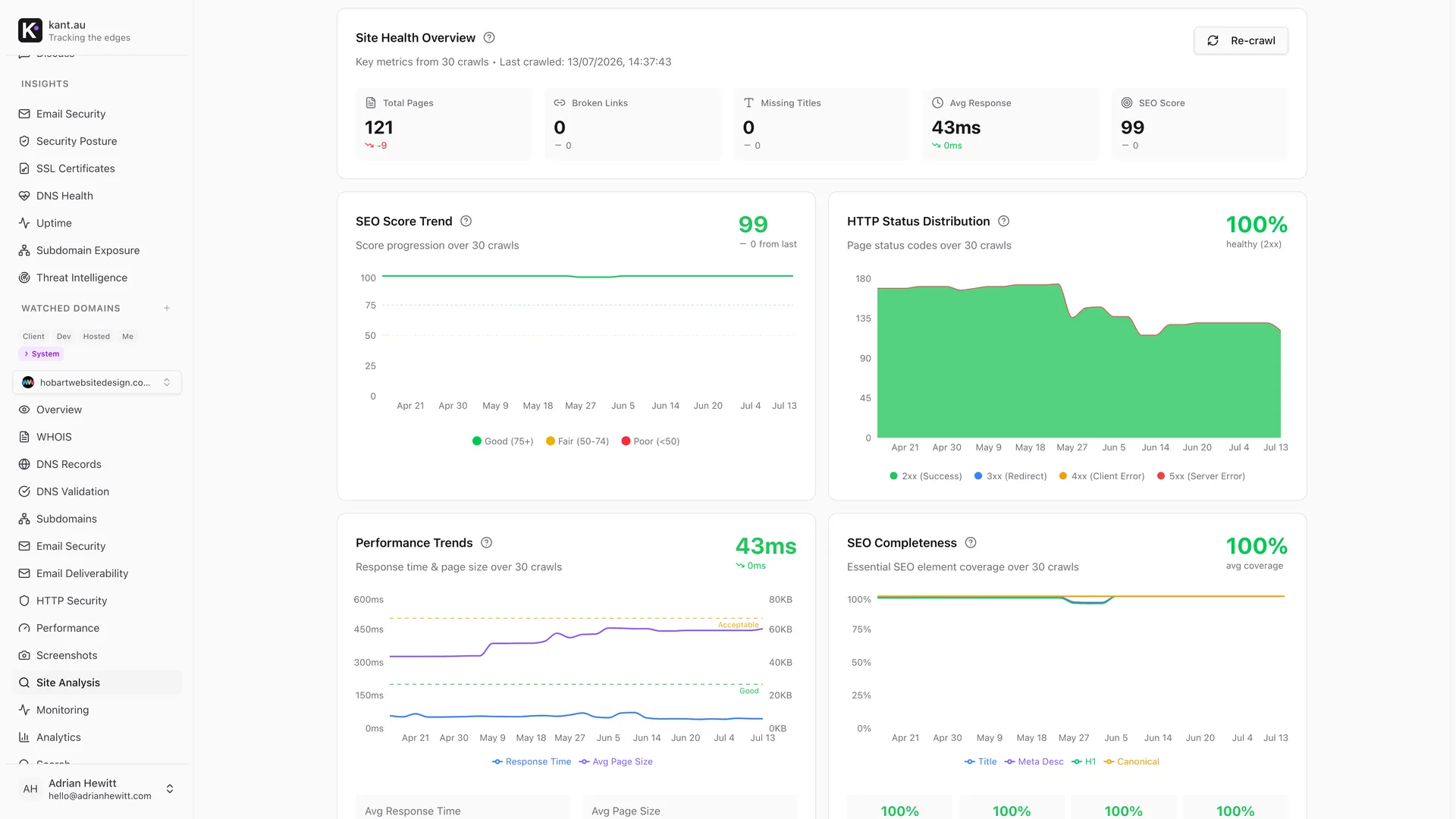Click the kant.au logo icon
This screenshot has width=1456, height=819.
click(x=30, y=30)
